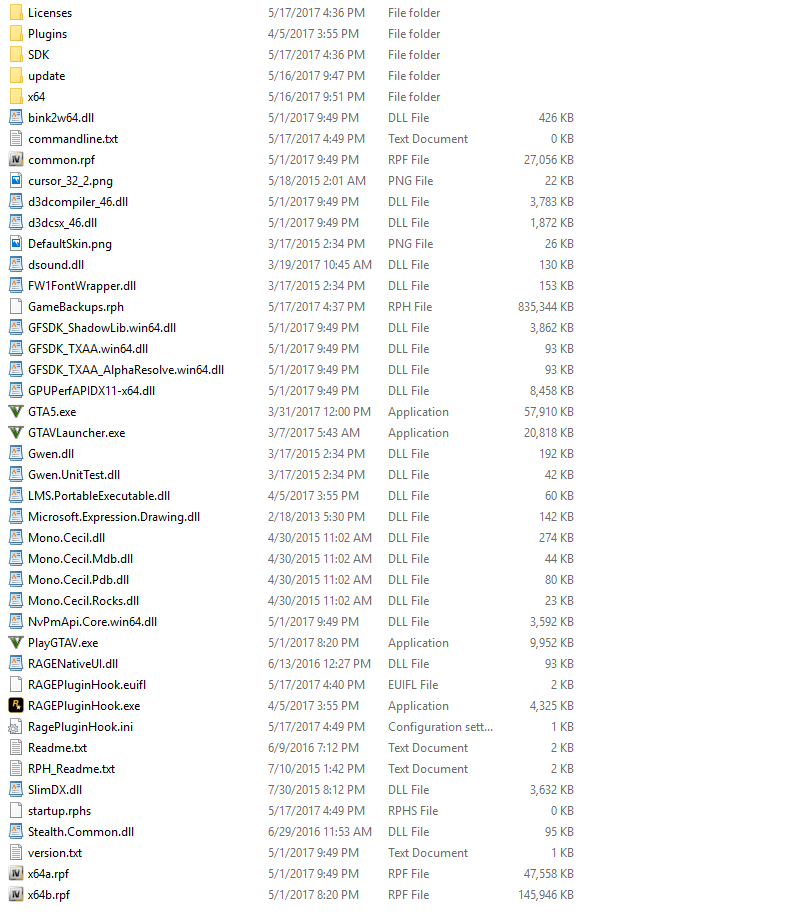Viewport: 808px width, 915px height.
Task: Click the GTA5.exe application icon
Action: pyautogui.click(x=16, y=411)
